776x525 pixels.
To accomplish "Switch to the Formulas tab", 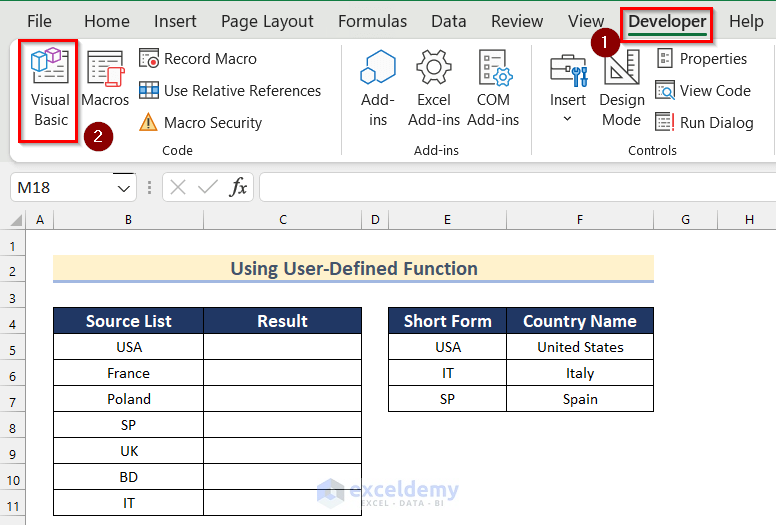I will 372,21.
